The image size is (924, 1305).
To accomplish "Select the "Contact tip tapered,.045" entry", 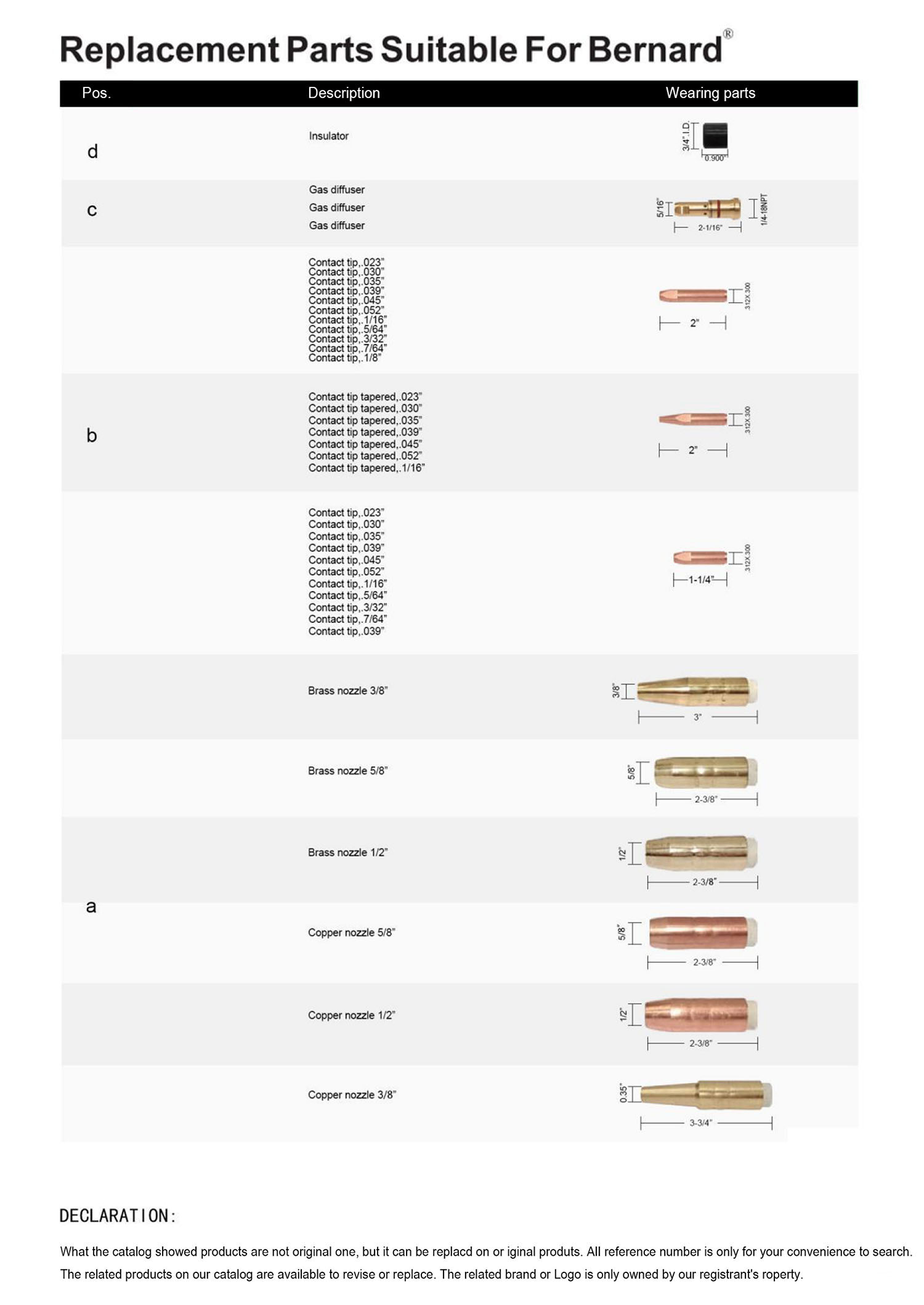I will (x=365, y=444).
